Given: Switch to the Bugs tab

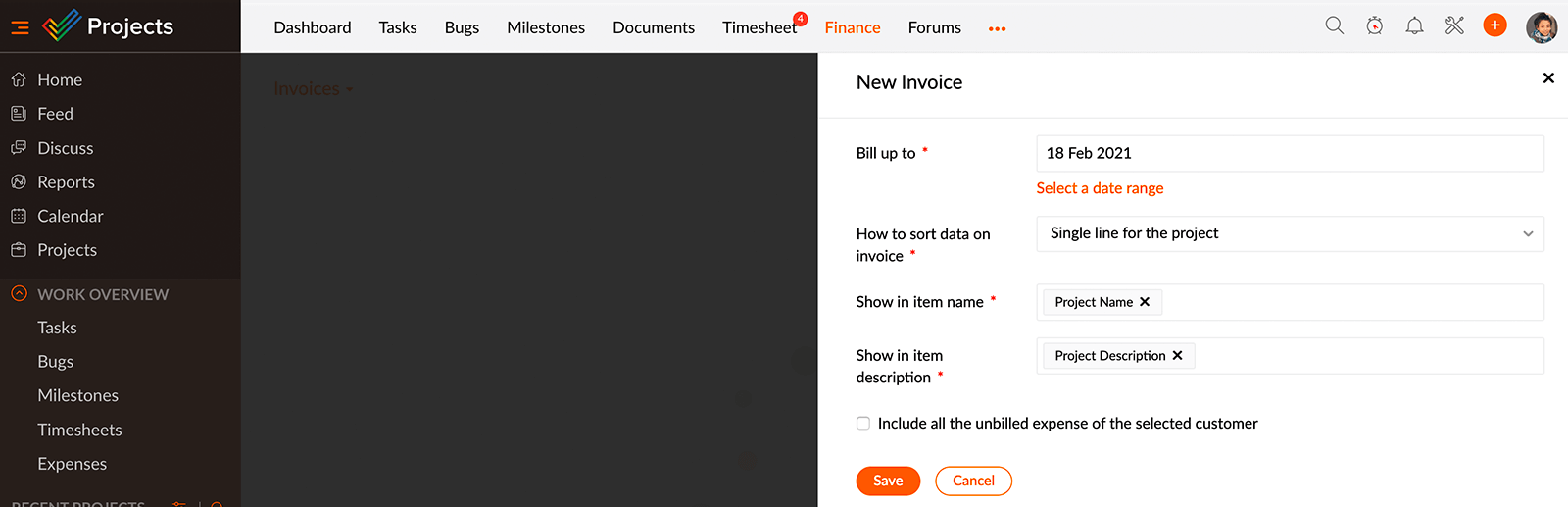Looking at the screenshot, I should (462, 27).
